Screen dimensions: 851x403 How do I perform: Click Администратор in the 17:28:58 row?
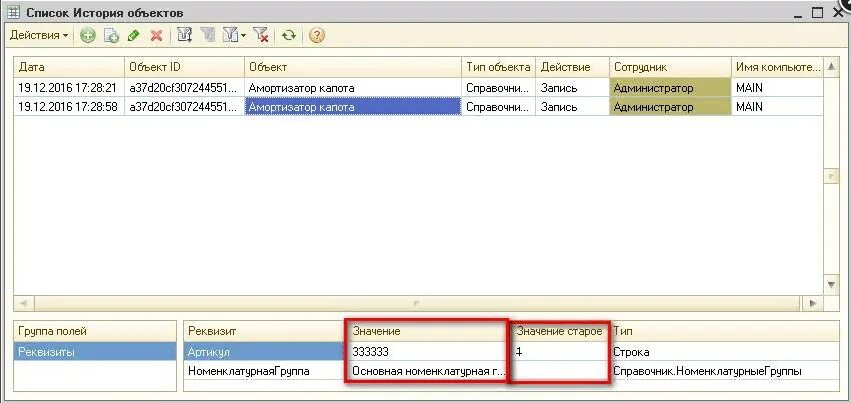pyautogui.click(x=670, y=107)
